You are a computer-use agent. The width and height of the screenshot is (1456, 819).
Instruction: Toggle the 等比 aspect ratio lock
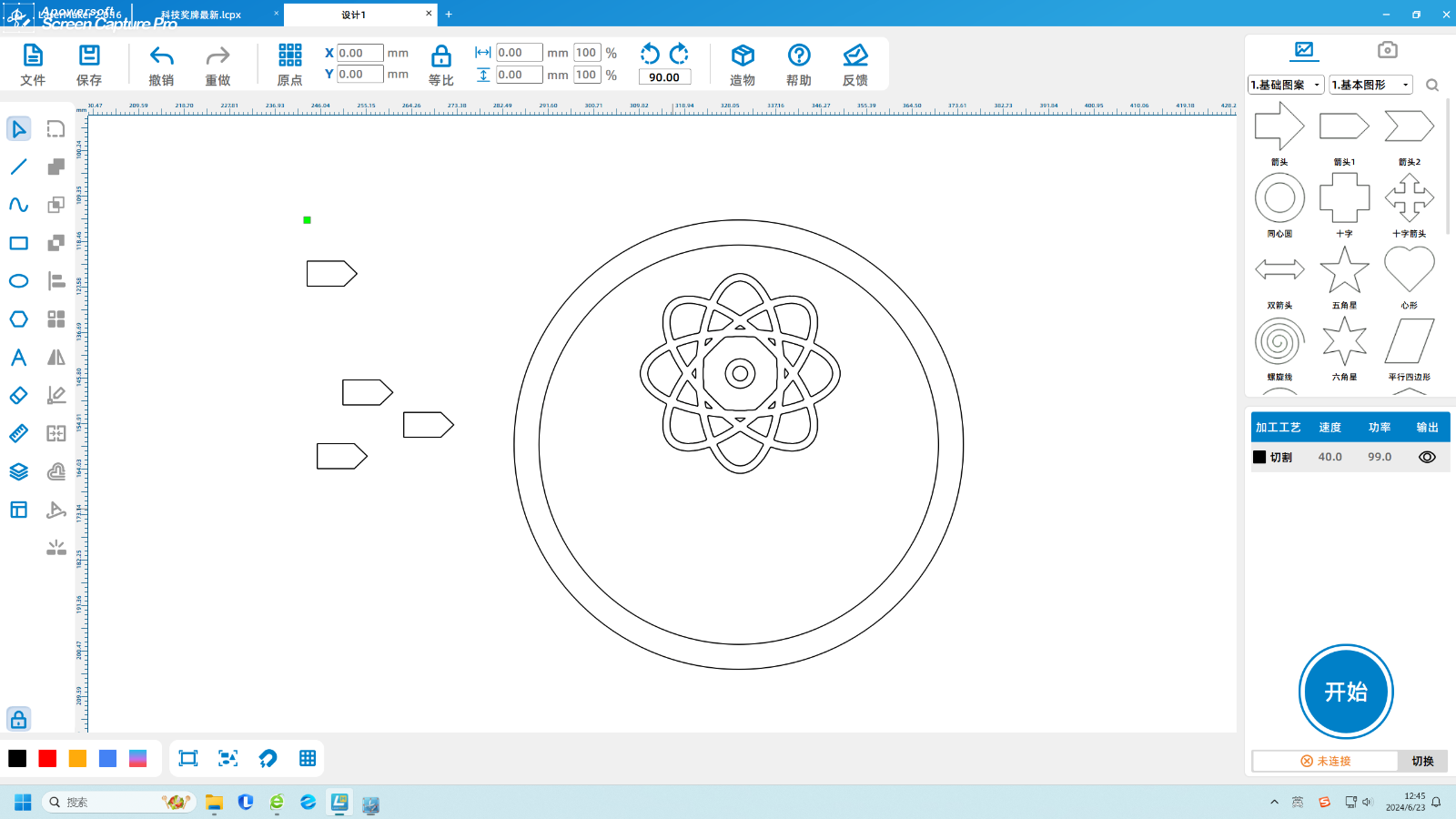pos(440,65)
